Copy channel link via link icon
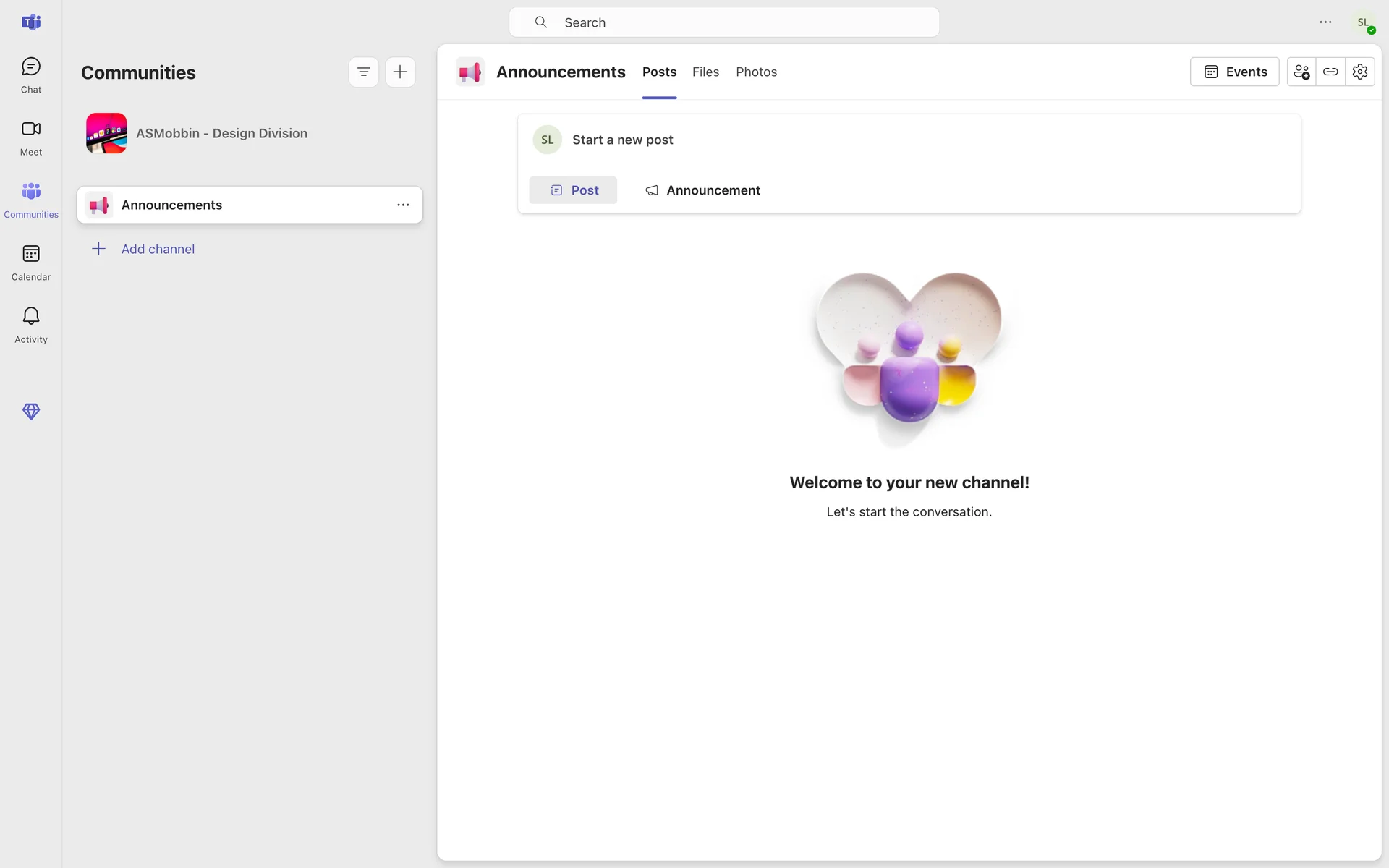This screenshot has height=868, width=1389. pyautogui.click(x=1330, y=72)
